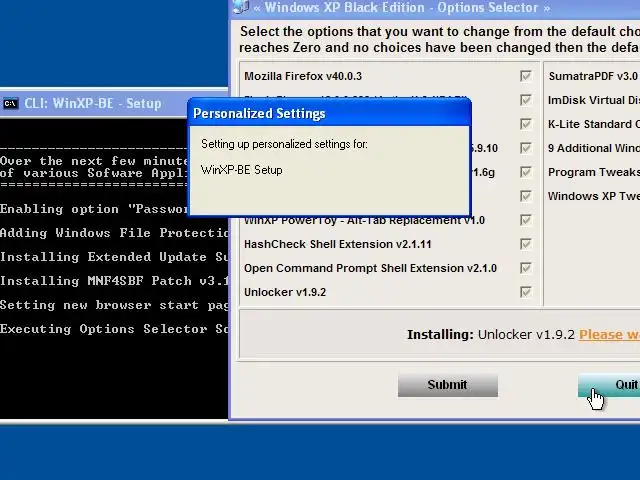Toggle the Open Command Prompt Shell Extension checkbox
640x480 pixels.
click(526, 268)
